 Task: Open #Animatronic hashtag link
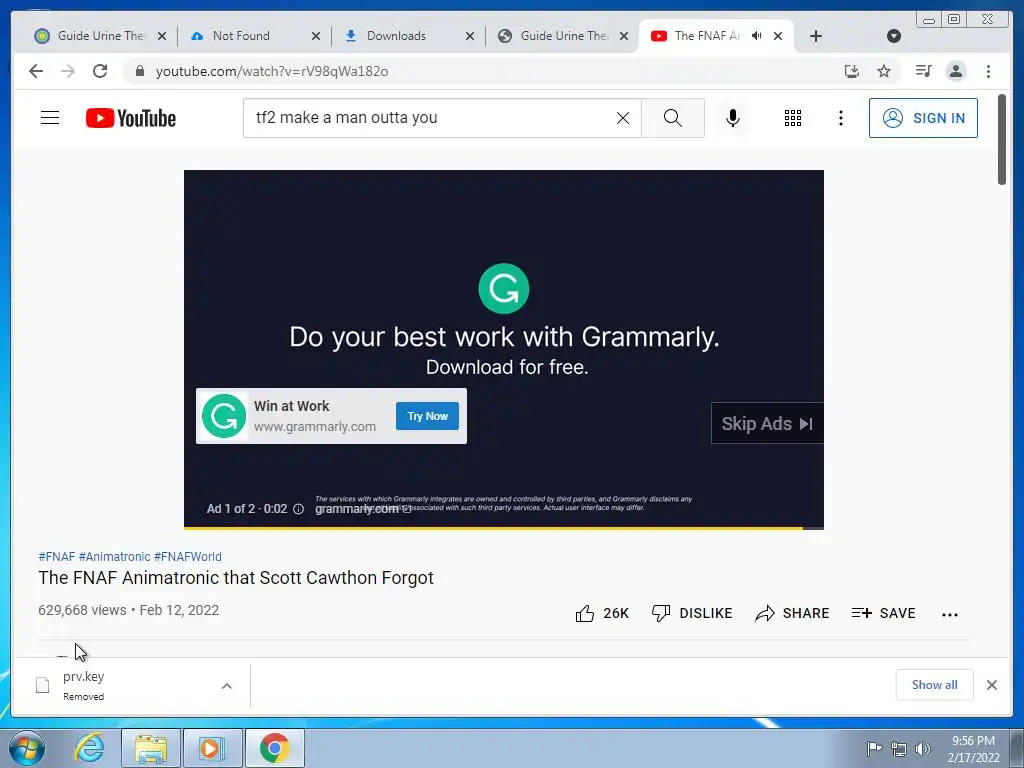114,556
